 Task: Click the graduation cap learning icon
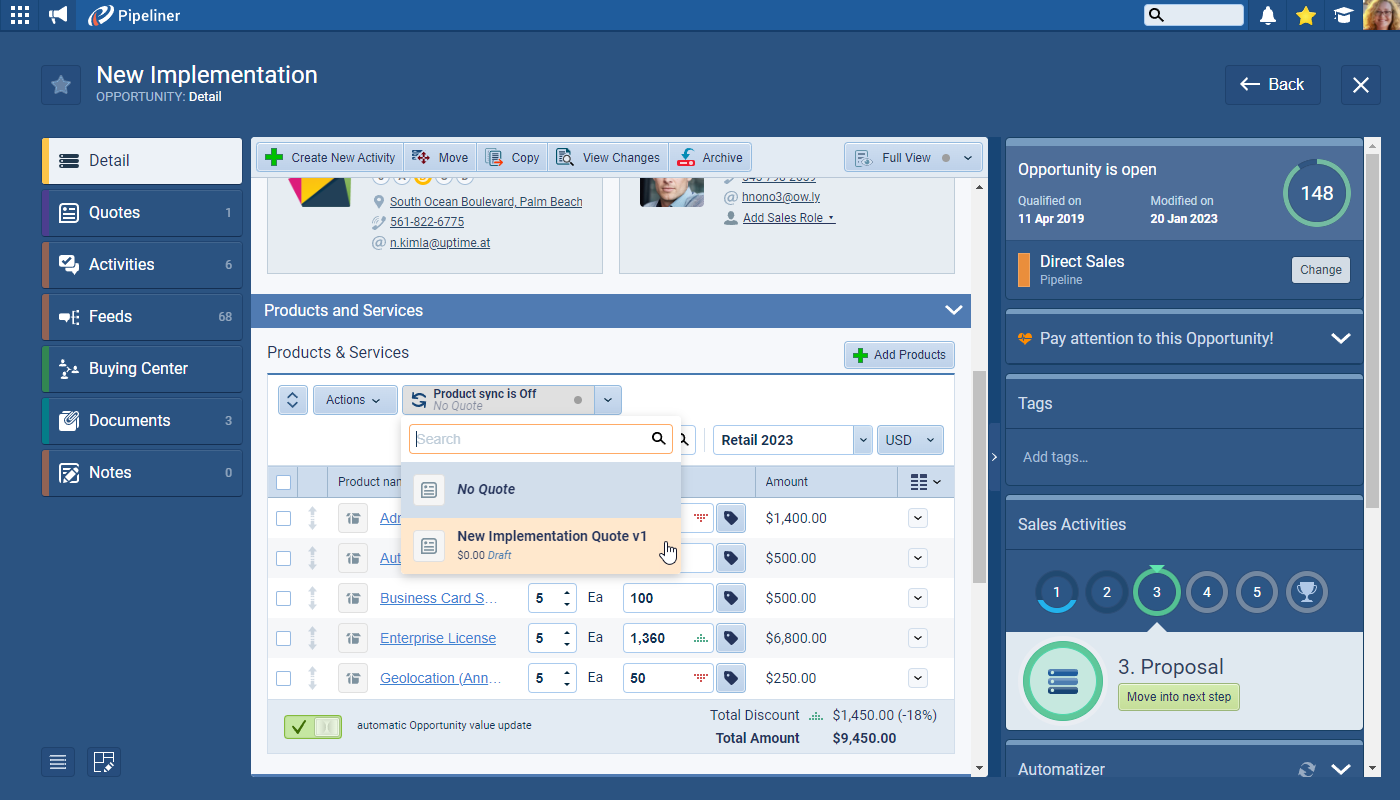[1343, 15]
